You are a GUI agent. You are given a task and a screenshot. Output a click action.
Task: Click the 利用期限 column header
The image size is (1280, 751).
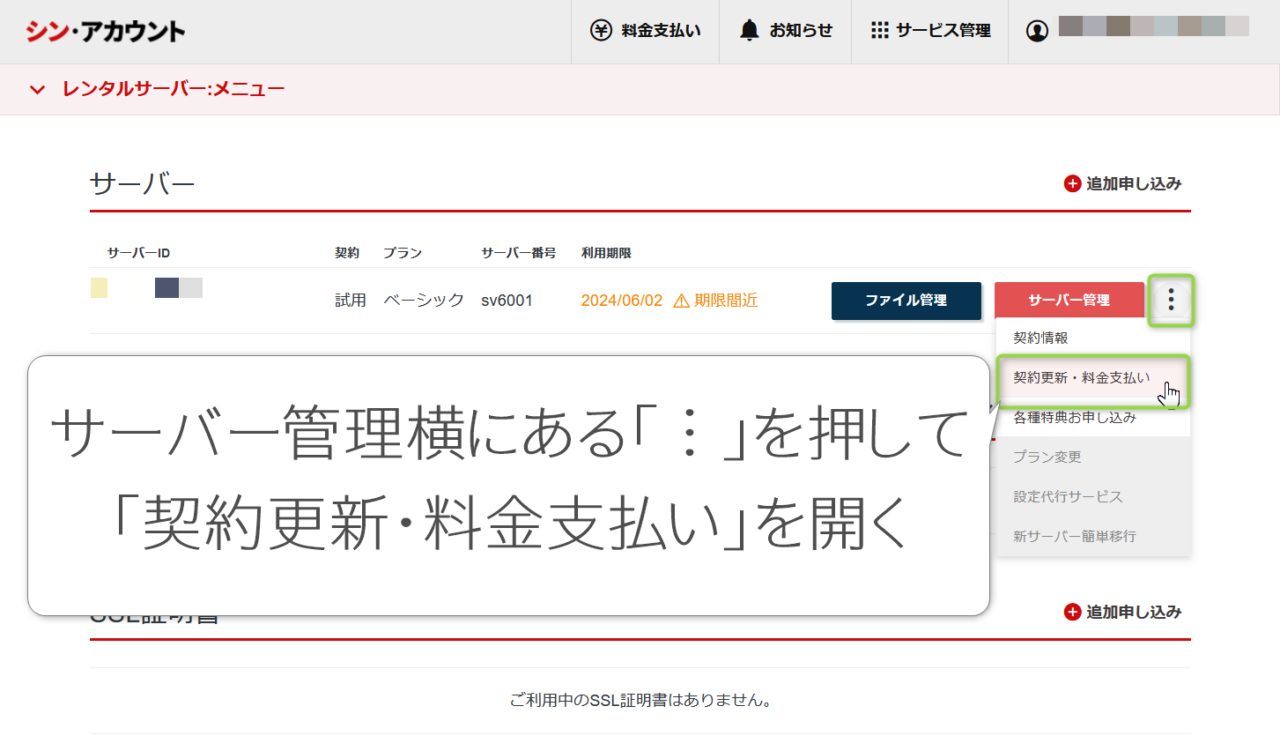[x=606, y=253]
